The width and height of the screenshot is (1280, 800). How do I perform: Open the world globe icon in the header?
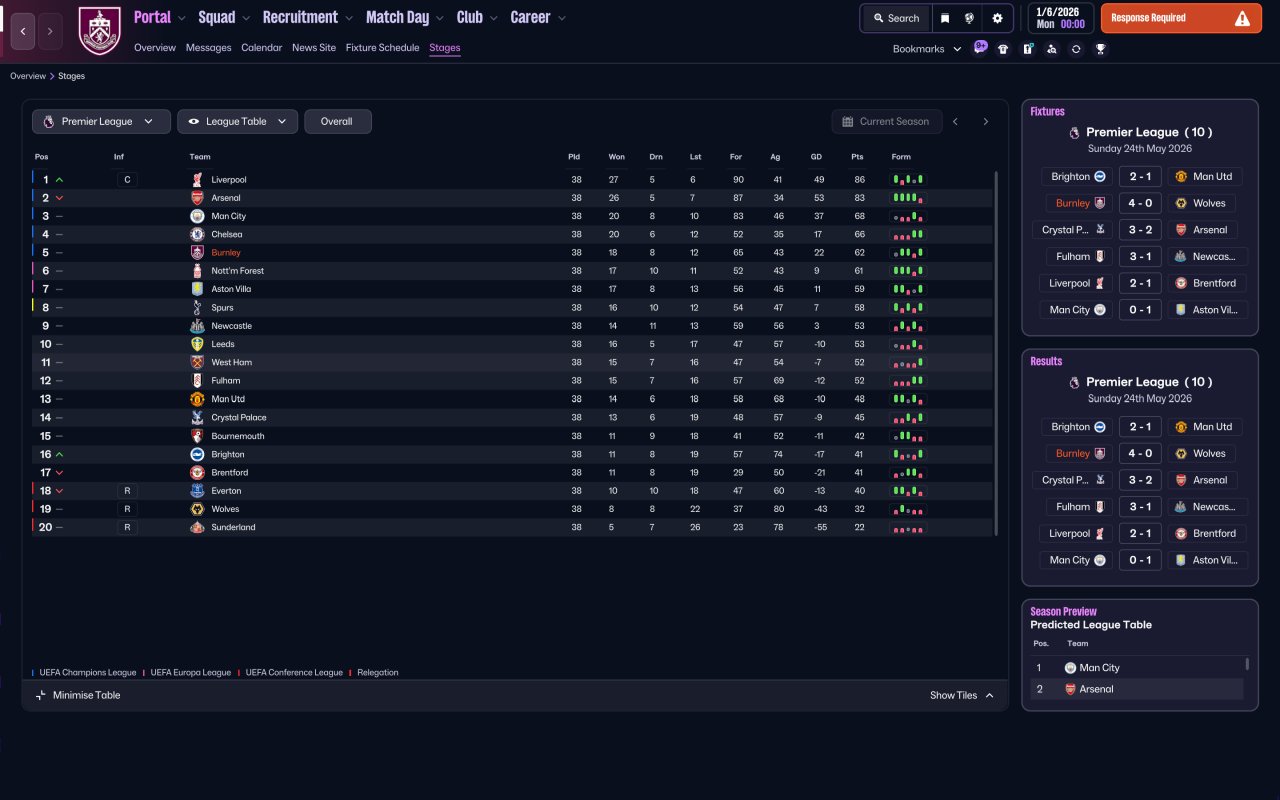[x=969, y=18]
